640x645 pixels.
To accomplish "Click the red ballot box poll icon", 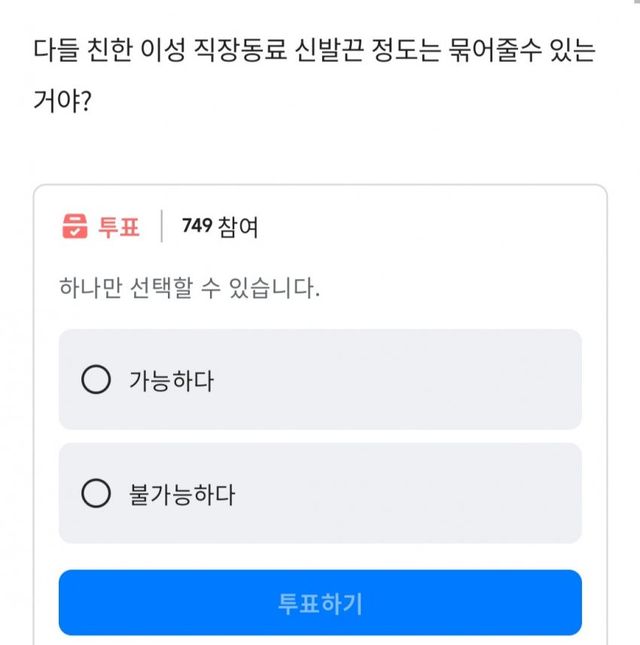I will point(75,227).
